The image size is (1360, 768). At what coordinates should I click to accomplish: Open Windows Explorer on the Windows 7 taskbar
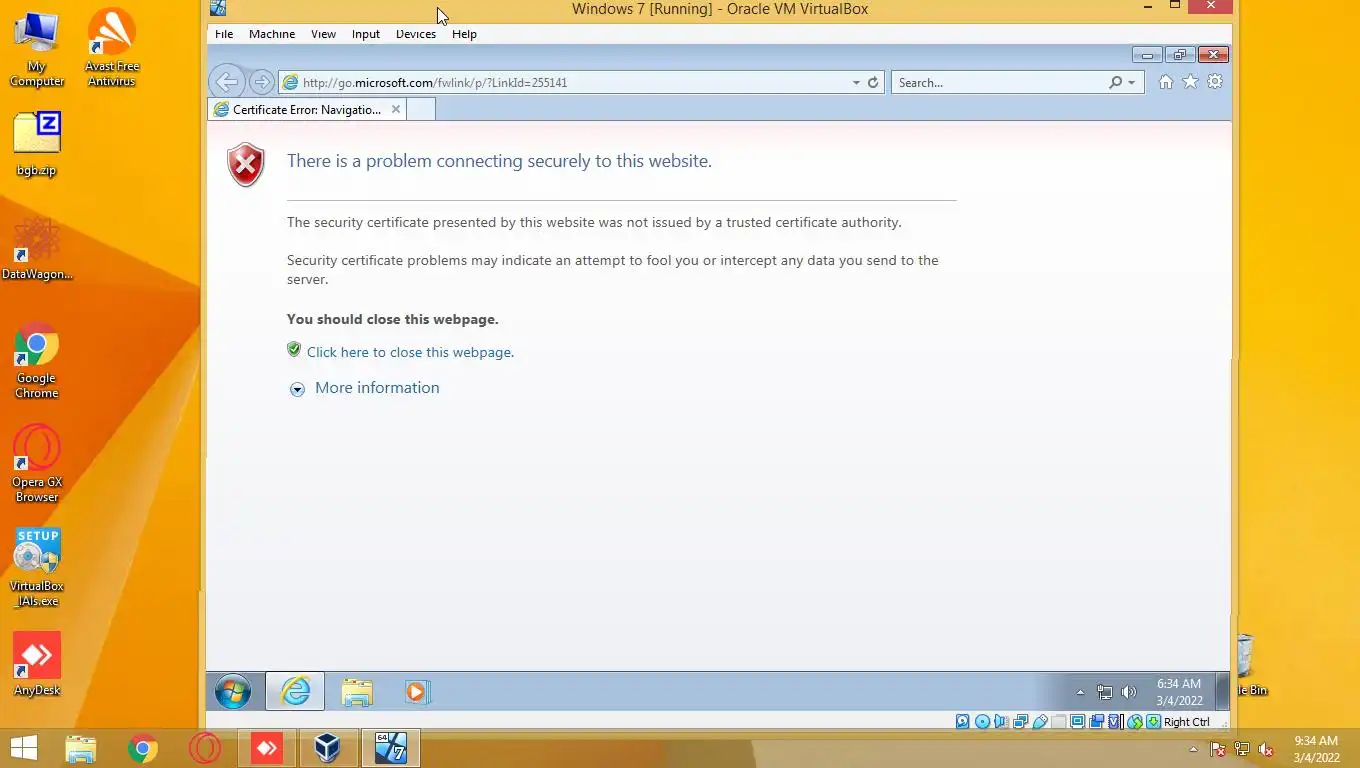click(356, 692)
